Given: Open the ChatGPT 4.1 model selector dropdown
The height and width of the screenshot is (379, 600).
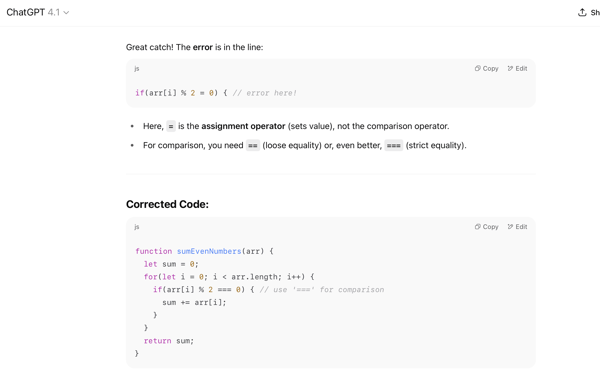Looking at the screenshot, I should [x=38, y=12].
